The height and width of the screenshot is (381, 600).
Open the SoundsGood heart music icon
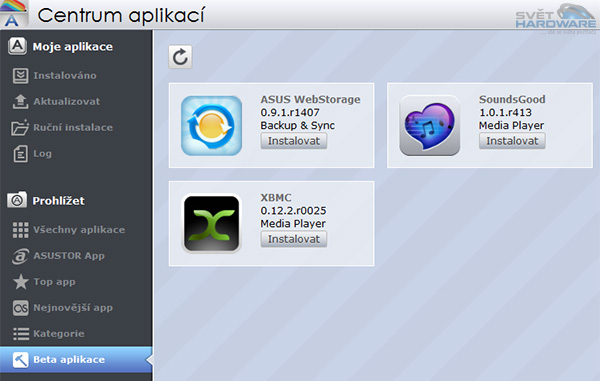[430, 126]
